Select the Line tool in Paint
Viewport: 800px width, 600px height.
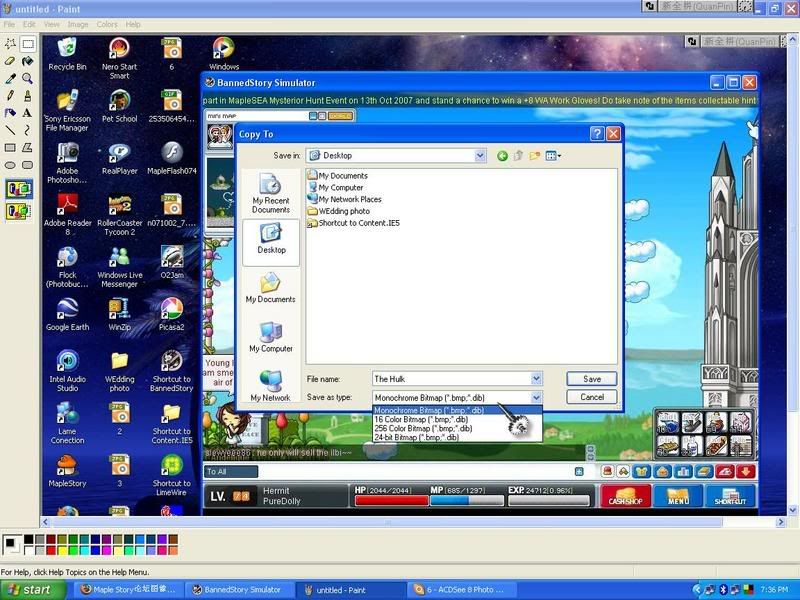[10, 130]
